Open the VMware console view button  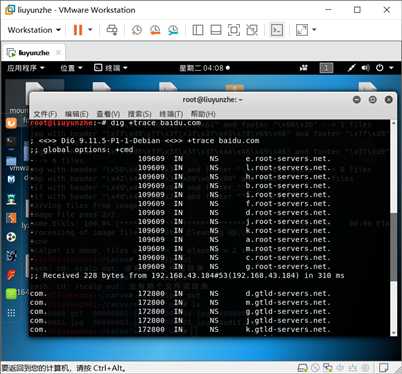[x=277, y=30]
